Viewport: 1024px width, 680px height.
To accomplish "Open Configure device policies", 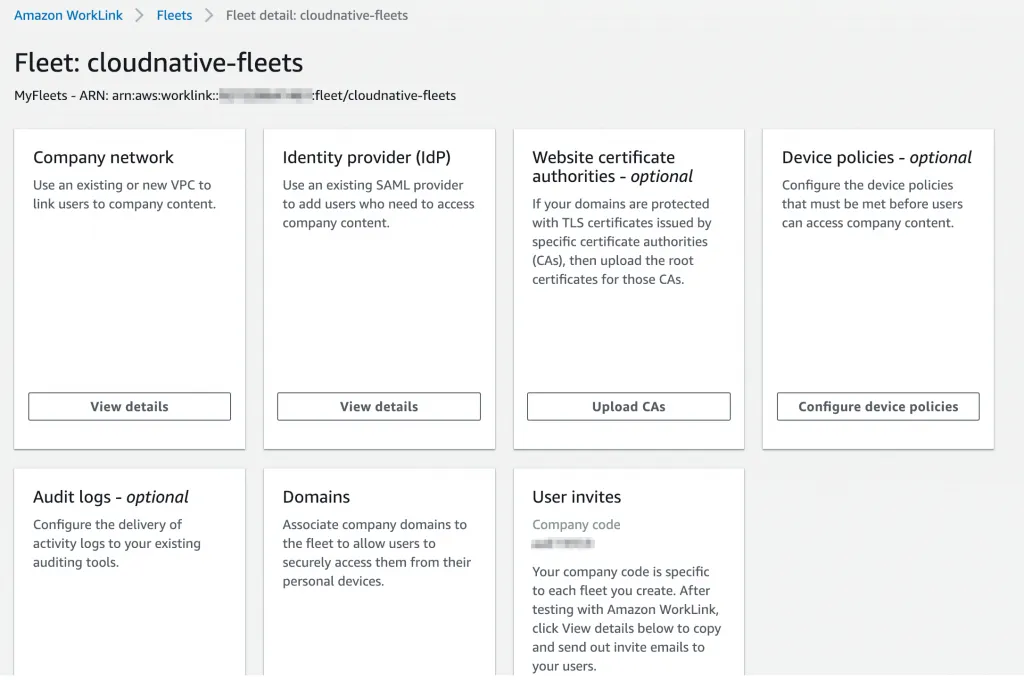I will coord(878,407).
